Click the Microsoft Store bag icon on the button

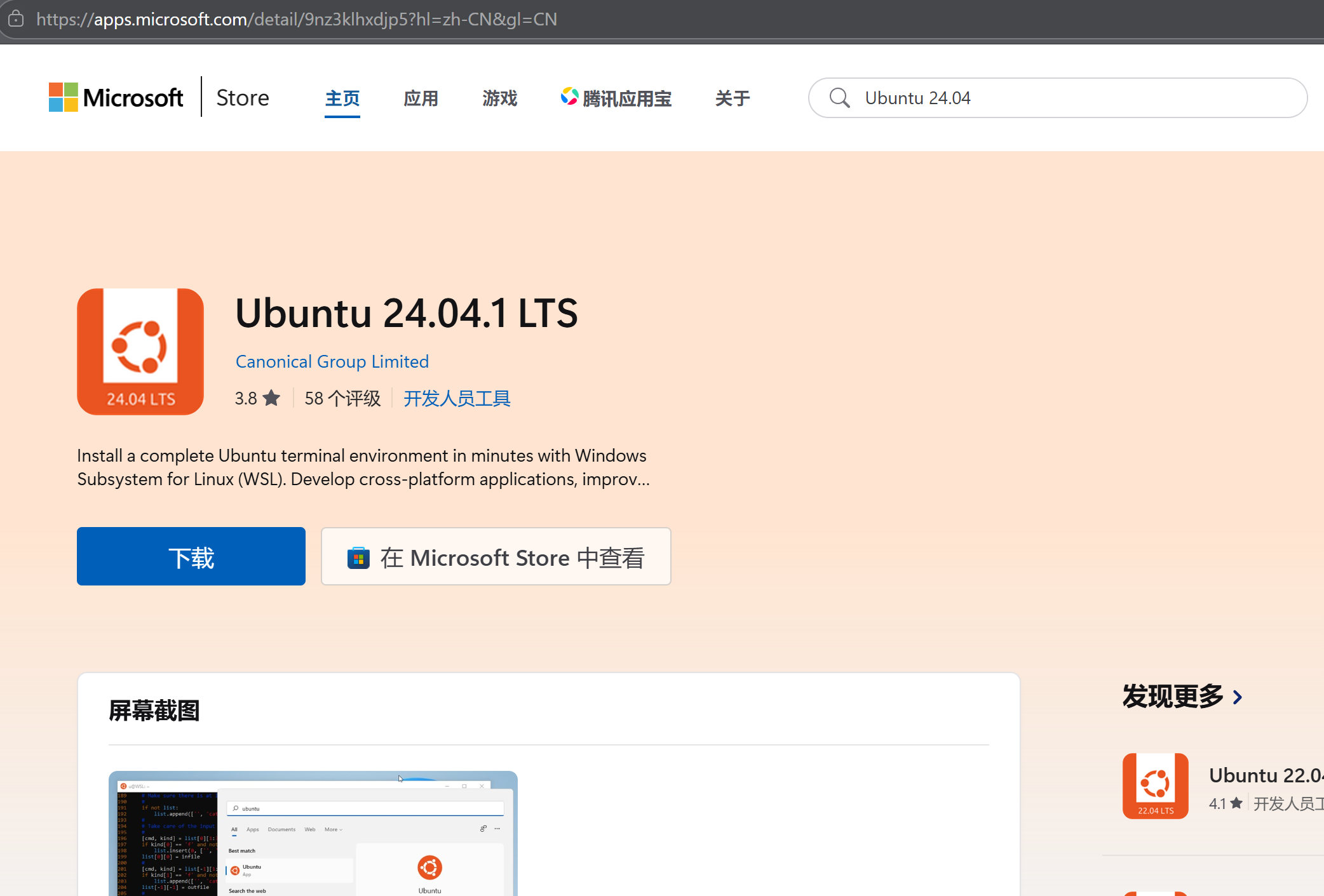[x=359, y=557]
